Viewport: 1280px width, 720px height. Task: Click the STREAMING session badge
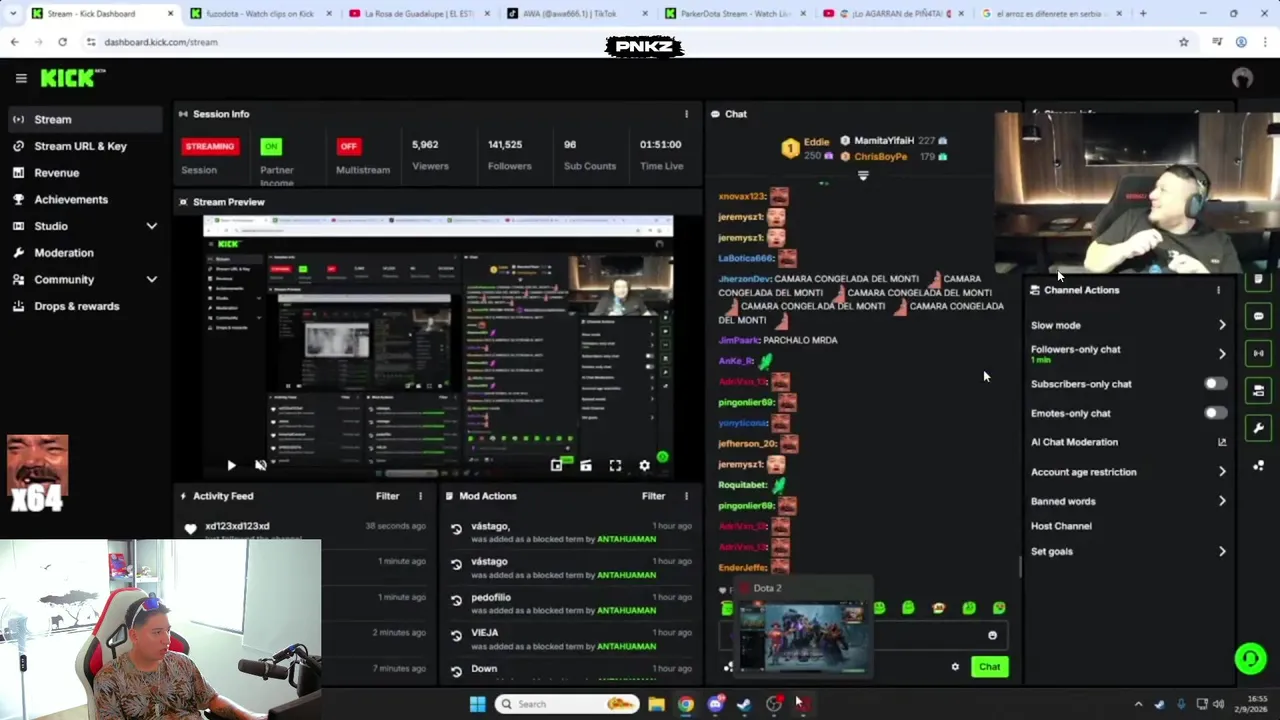(x=210, y=146)
